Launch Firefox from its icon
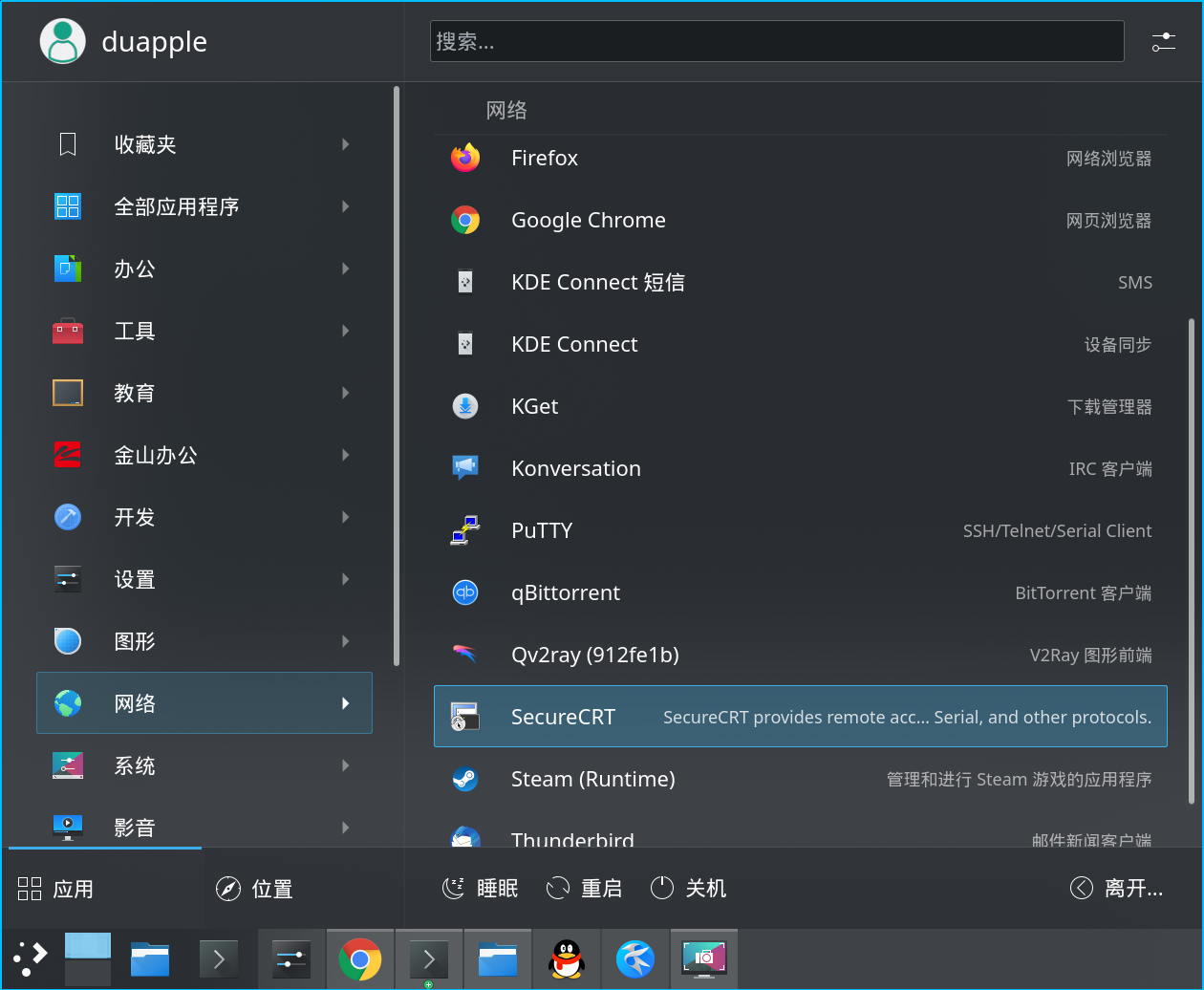 tap(465, 158)
